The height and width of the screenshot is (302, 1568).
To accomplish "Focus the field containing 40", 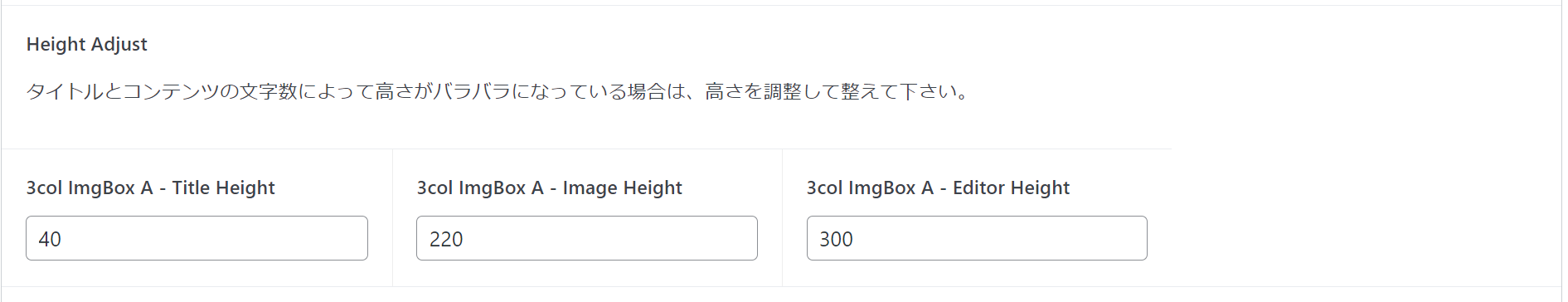I will [x=197, y=238].
